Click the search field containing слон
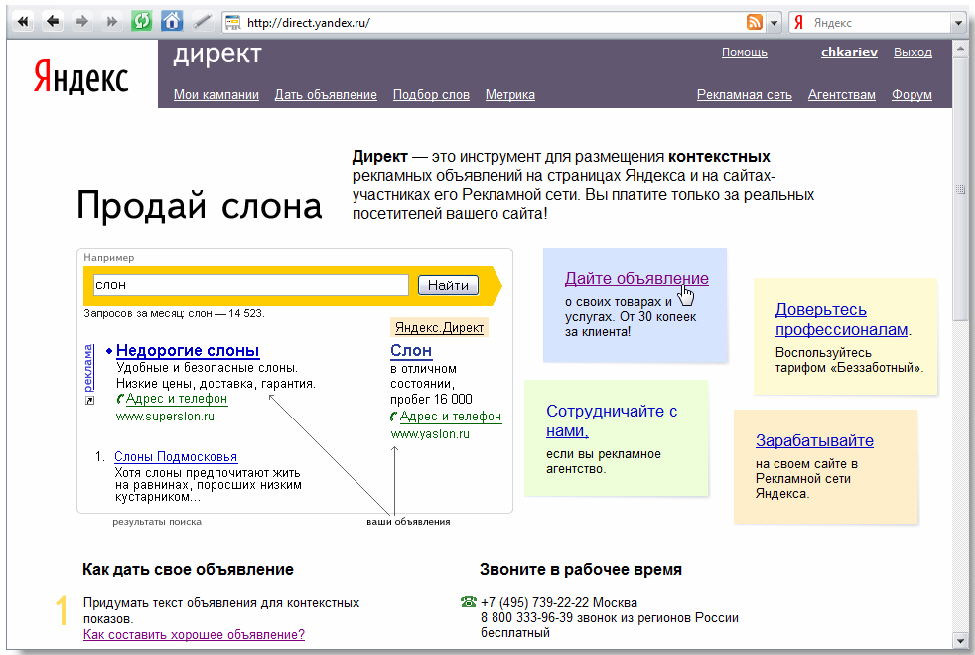The width and height of the screenshot is (975, 655). pos(251,285)
